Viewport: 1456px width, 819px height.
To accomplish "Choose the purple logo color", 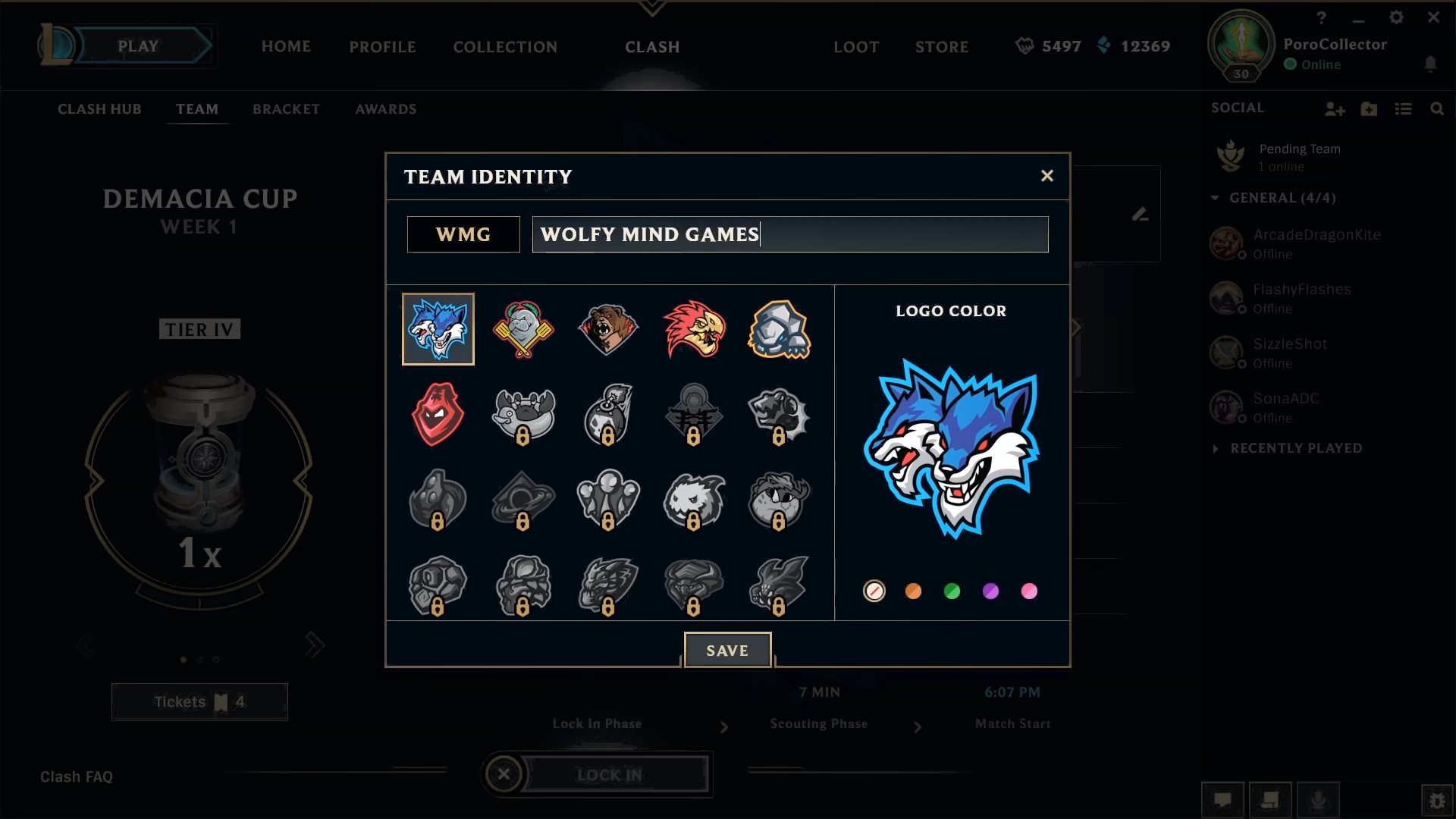I will pos(990,591).
